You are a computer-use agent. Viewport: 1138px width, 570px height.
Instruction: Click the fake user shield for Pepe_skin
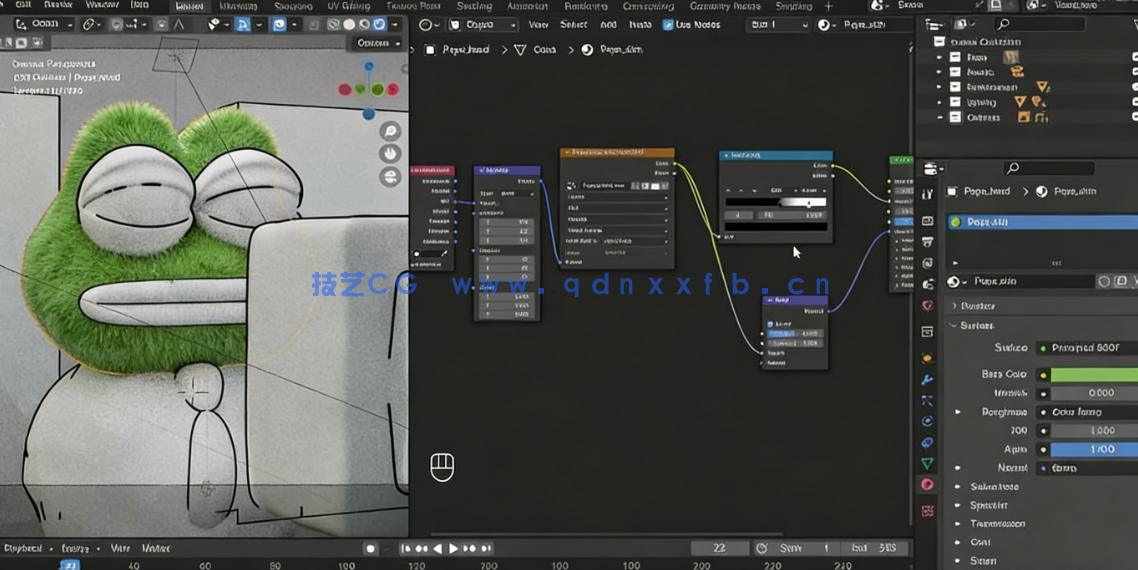coord(1105,281)
